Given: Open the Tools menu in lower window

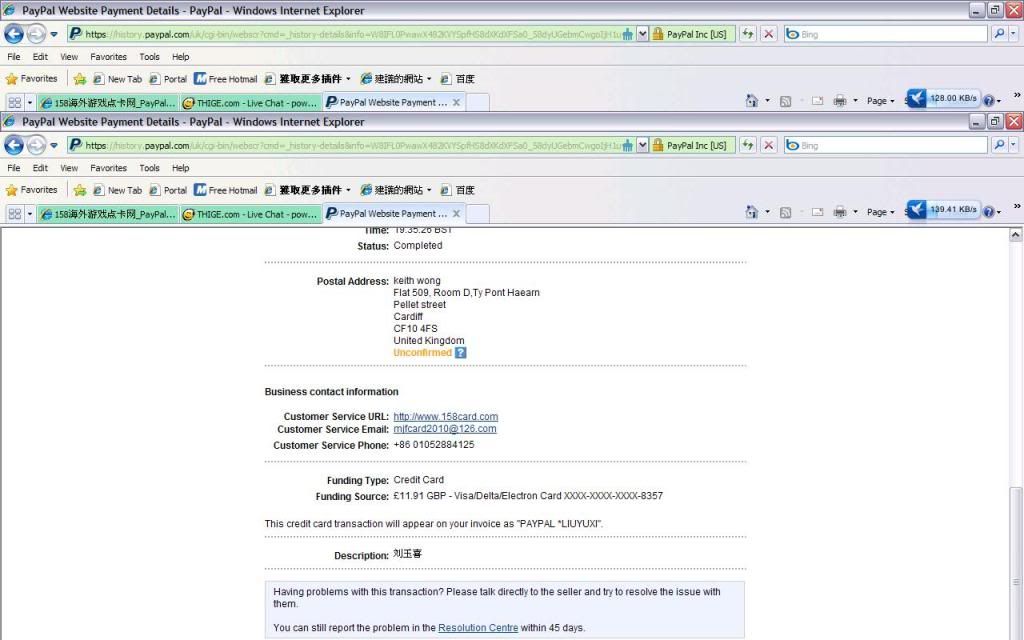Looking at the screenshot, I should [149, 168].
